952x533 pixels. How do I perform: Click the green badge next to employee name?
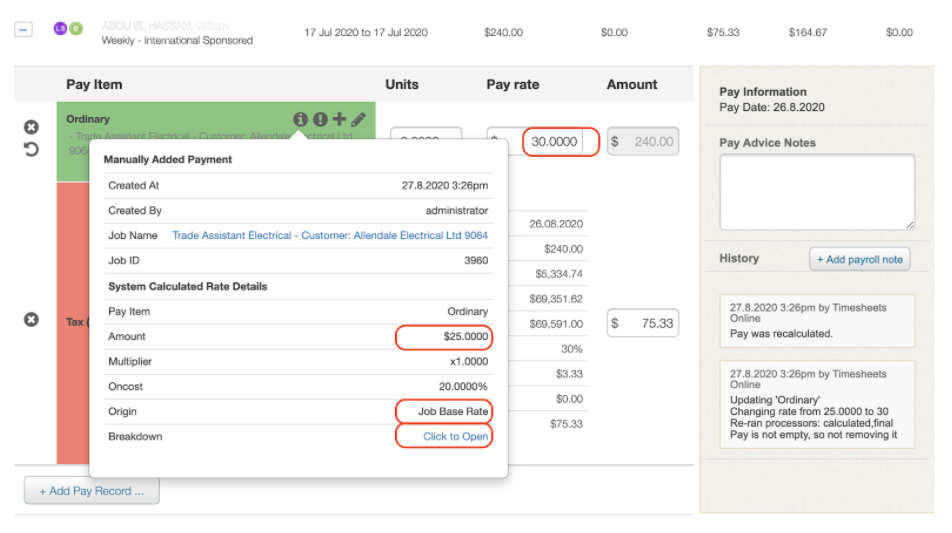(x=76, y=29)
